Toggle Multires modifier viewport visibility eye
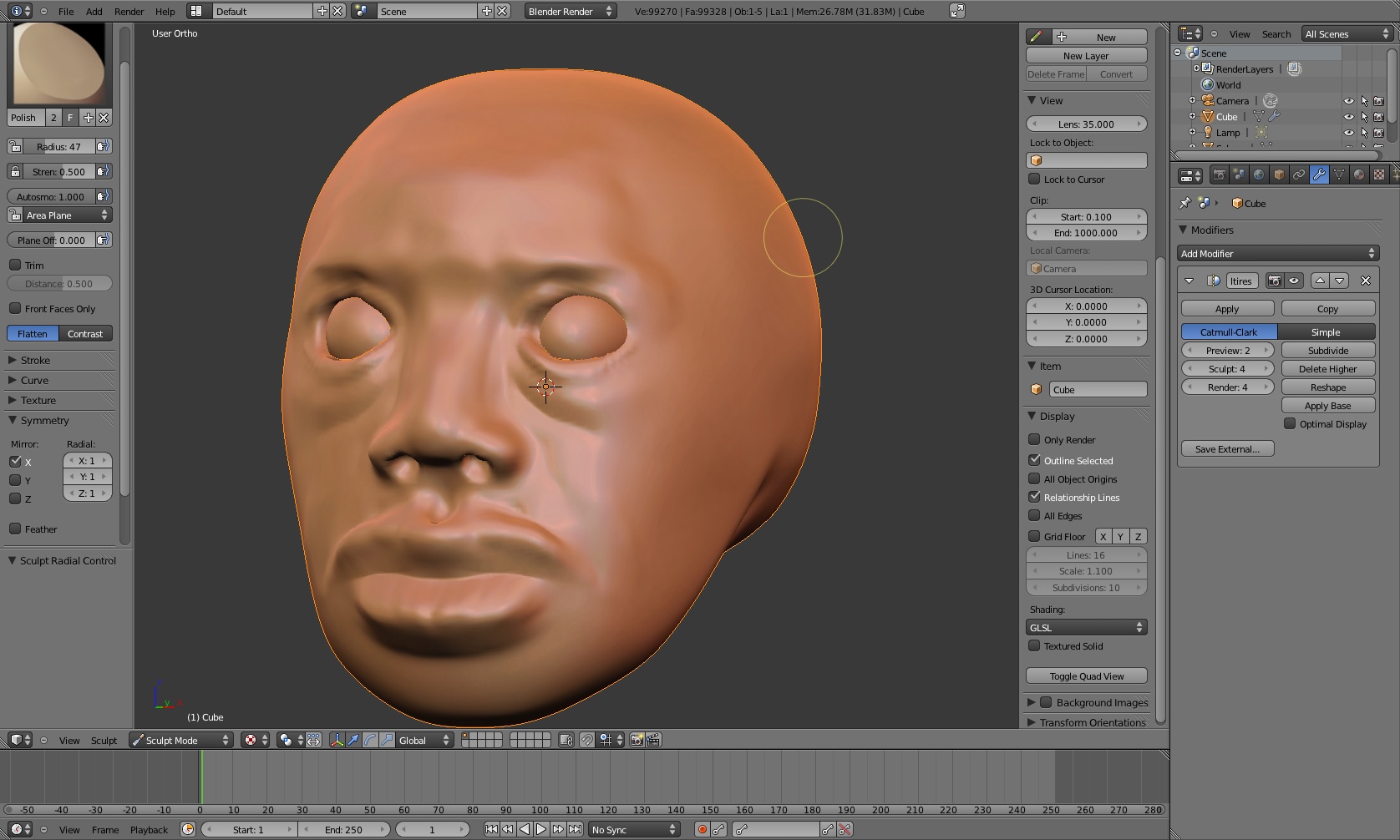The image size is (1400, 840). click(1294, 281)
